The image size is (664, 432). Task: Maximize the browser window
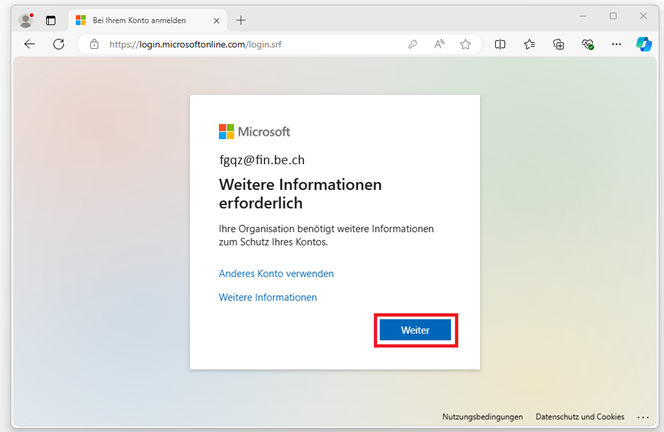613,16
